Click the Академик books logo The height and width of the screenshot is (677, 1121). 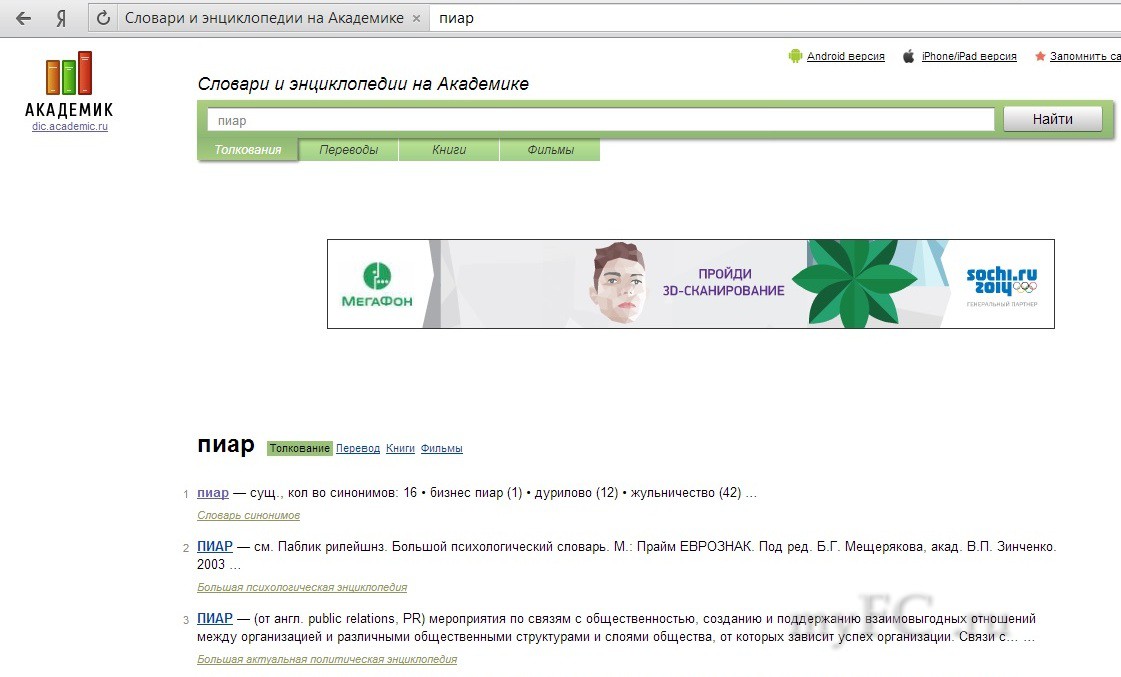tap(69, 75)
